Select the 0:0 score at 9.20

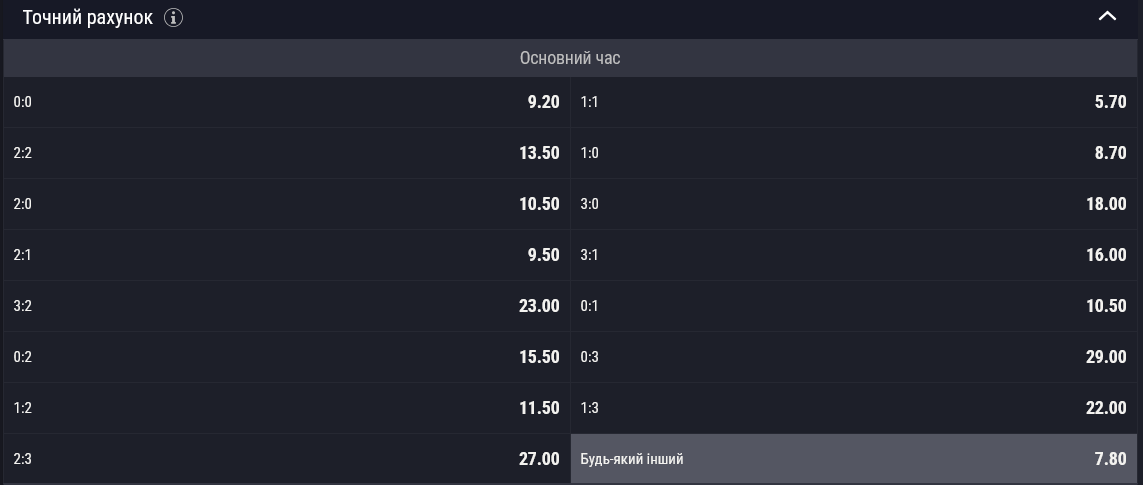(x=286, y=102)
